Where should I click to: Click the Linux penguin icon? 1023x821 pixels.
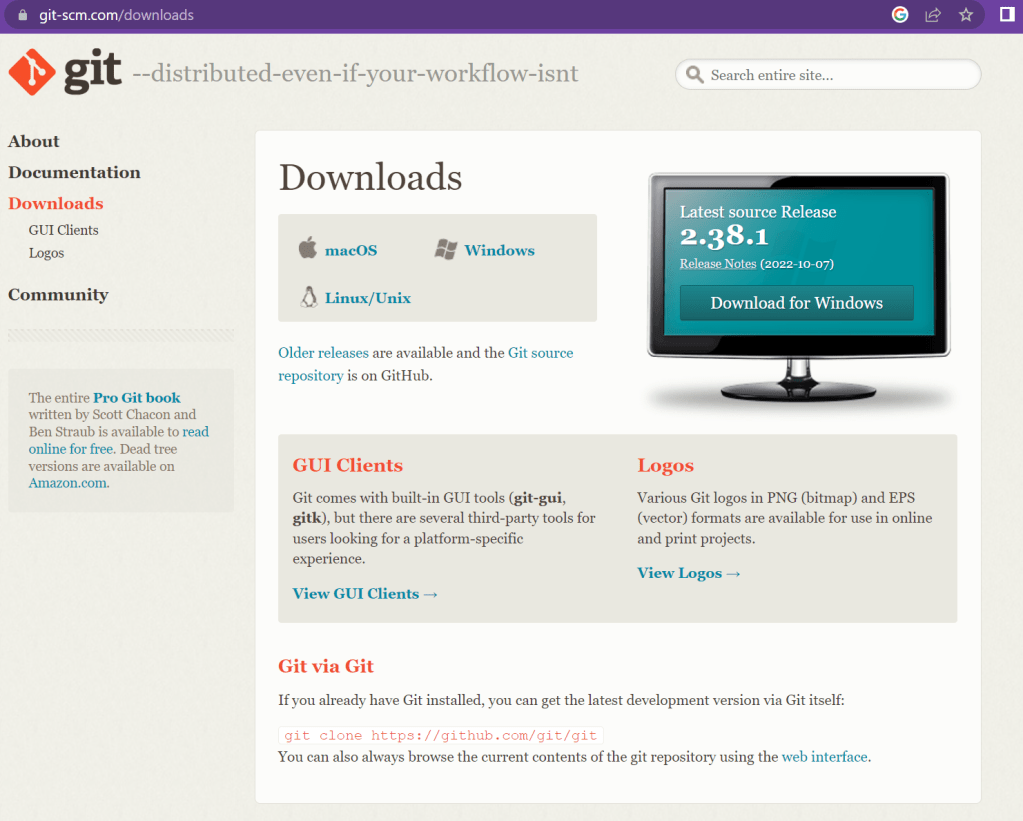309,297
